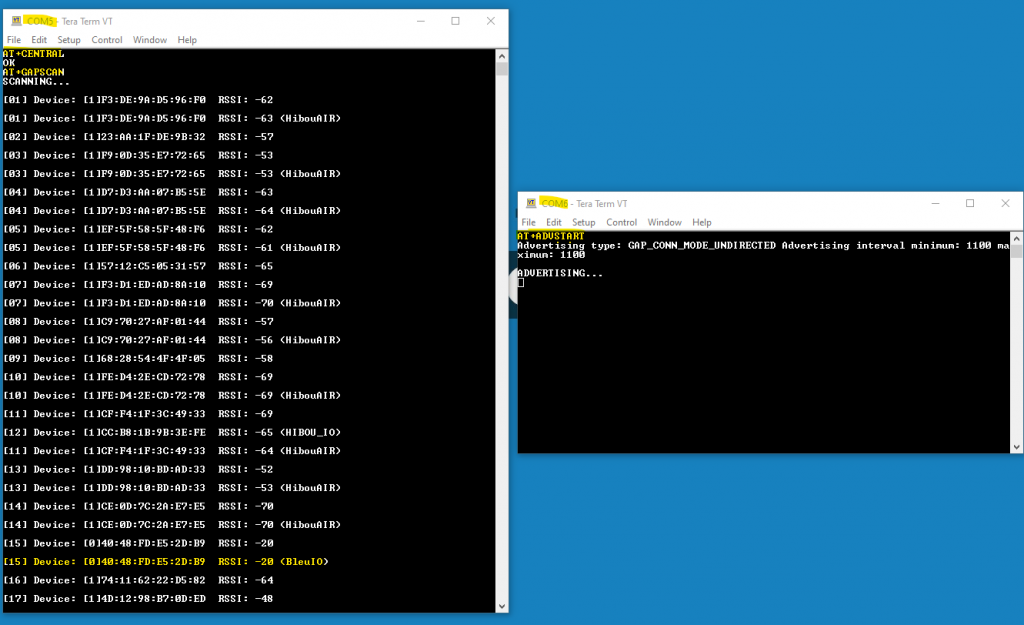Image resolution: width=1024 pixels, height=625 pixels.
Task: Minimize the COM6 Tera Term window
Action: [x=934, y=203]
